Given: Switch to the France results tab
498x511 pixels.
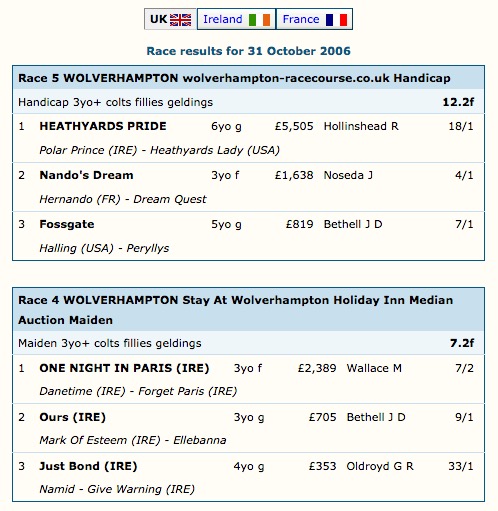Looking at the screenshot, I should pos(314,19).
